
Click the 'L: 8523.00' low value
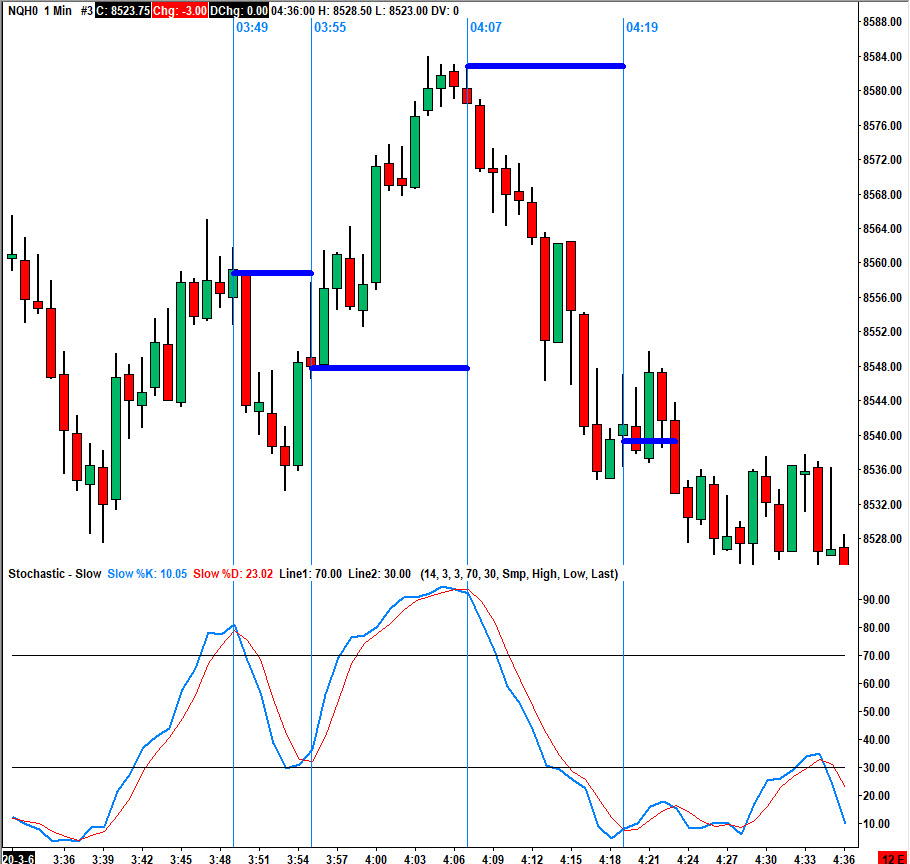click(400, 10)
